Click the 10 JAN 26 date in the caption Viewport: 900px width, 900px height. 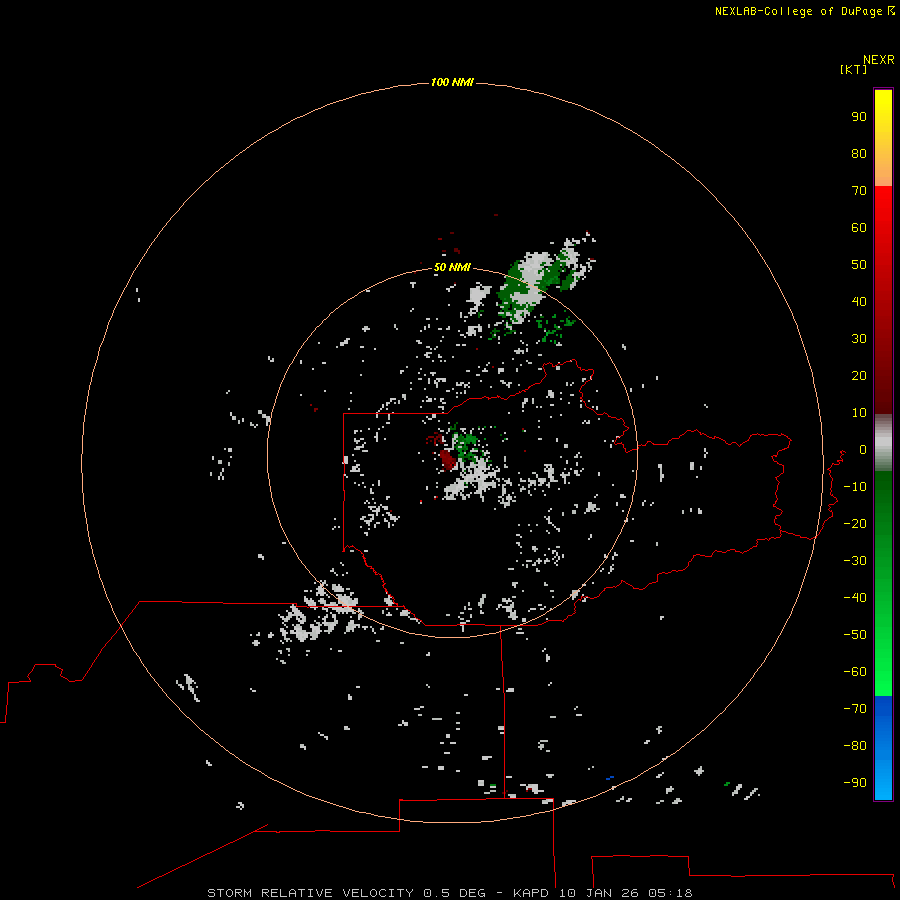pyautogui.click(x=599, y=893)
